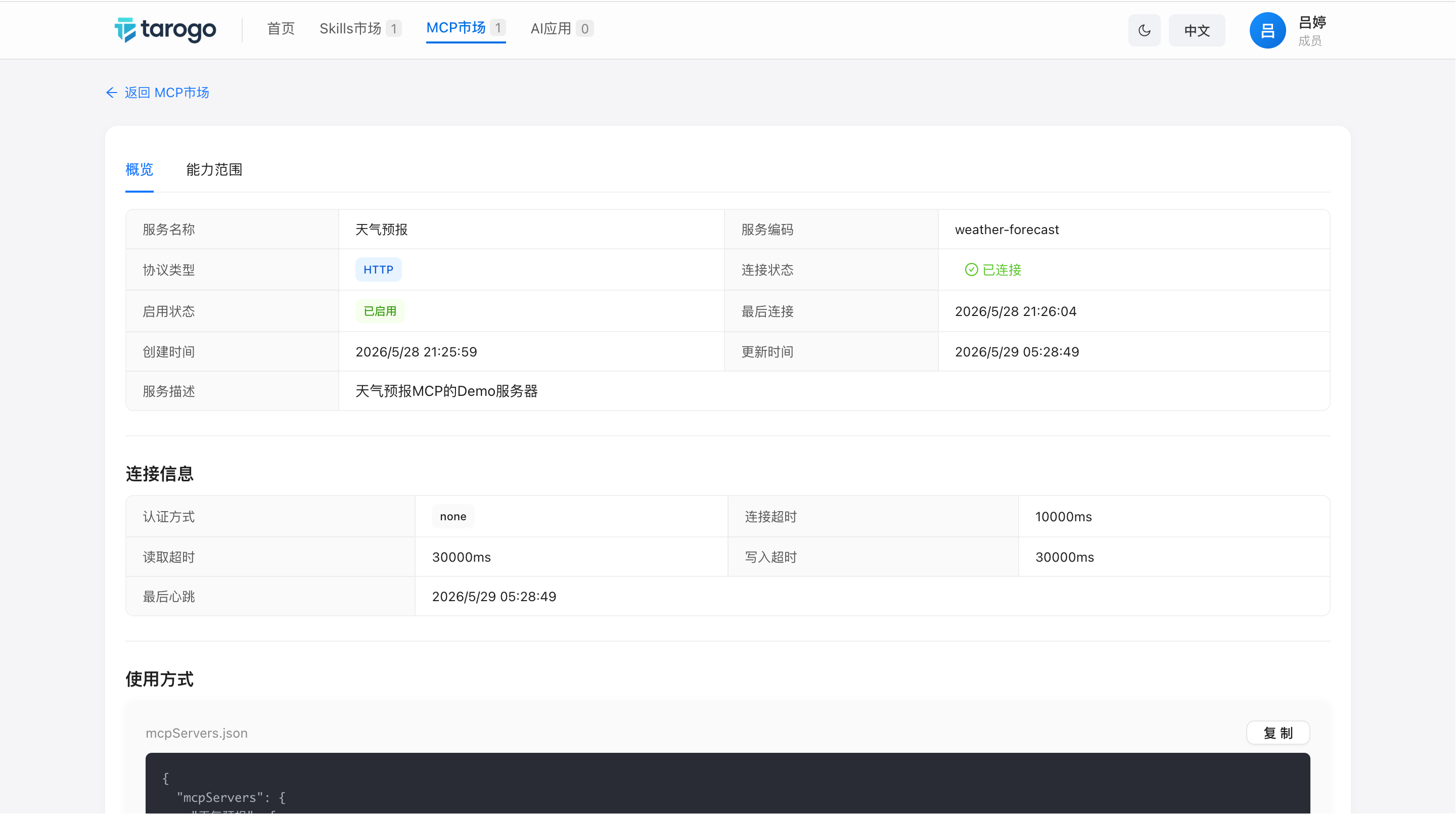Click the 认证方式 label cell
The height and width of the screenshot is (814, 1456).
270,517
